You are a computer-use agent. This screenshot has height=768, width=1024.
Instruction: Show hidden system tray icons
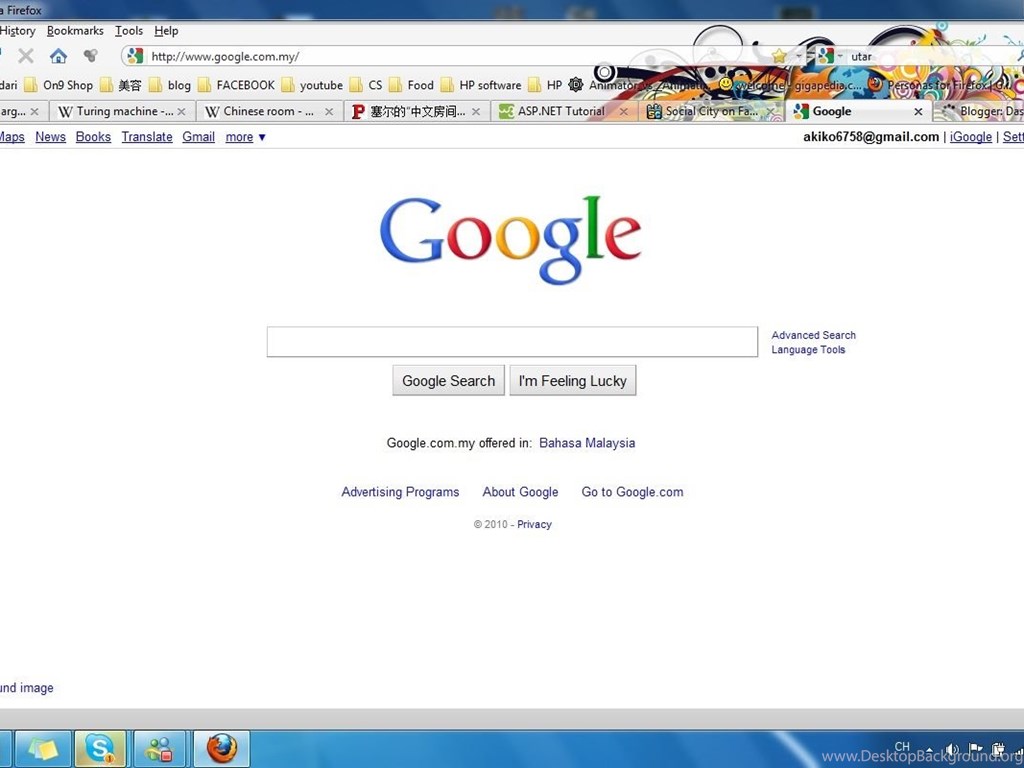coord(930,750)
